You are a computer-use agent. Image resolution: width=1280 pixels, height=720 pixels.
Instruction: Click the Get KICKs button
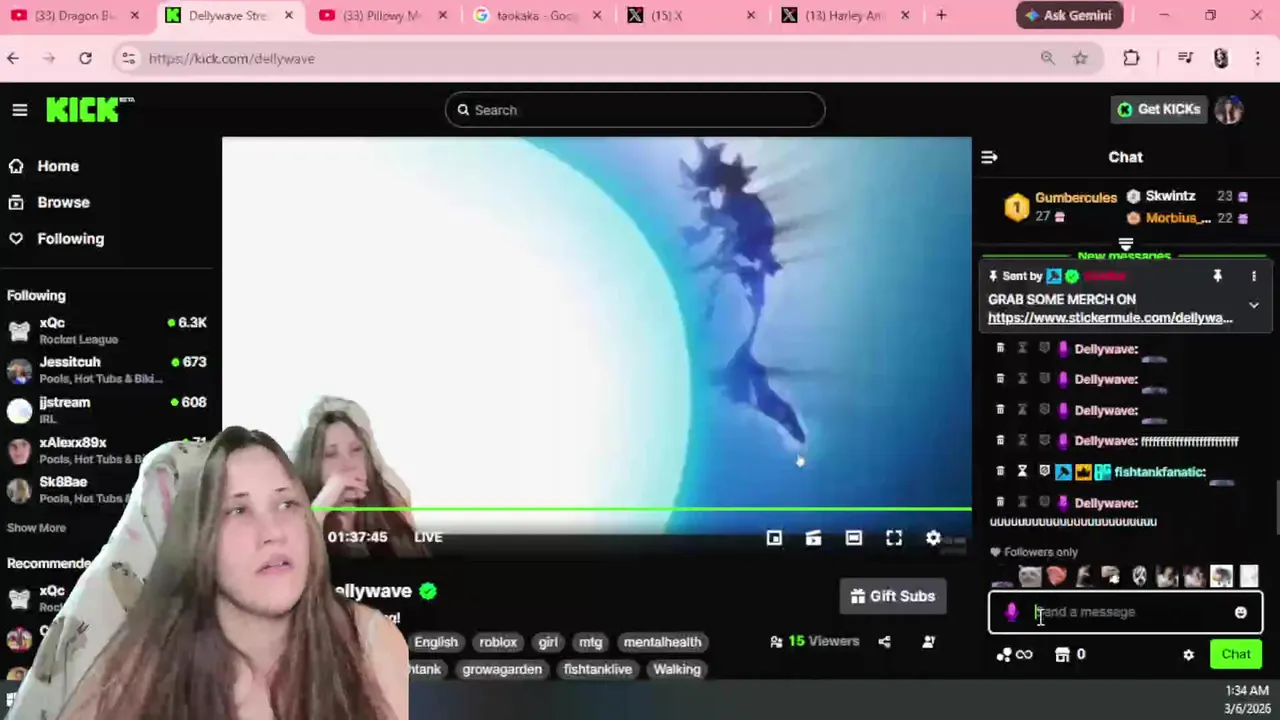coord(1159,109)
